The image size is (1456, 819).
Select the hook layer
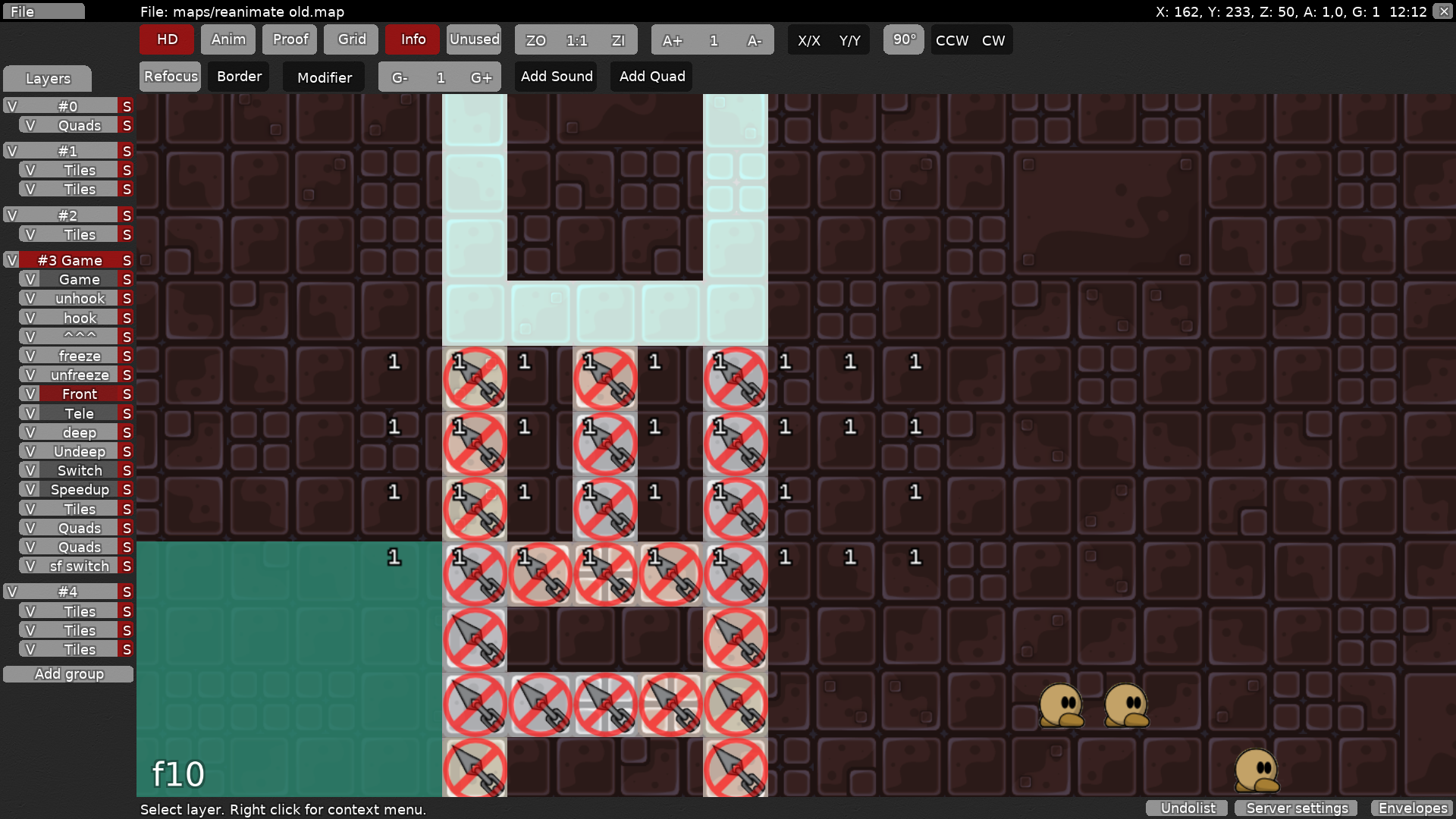click(x=78, y=317)
